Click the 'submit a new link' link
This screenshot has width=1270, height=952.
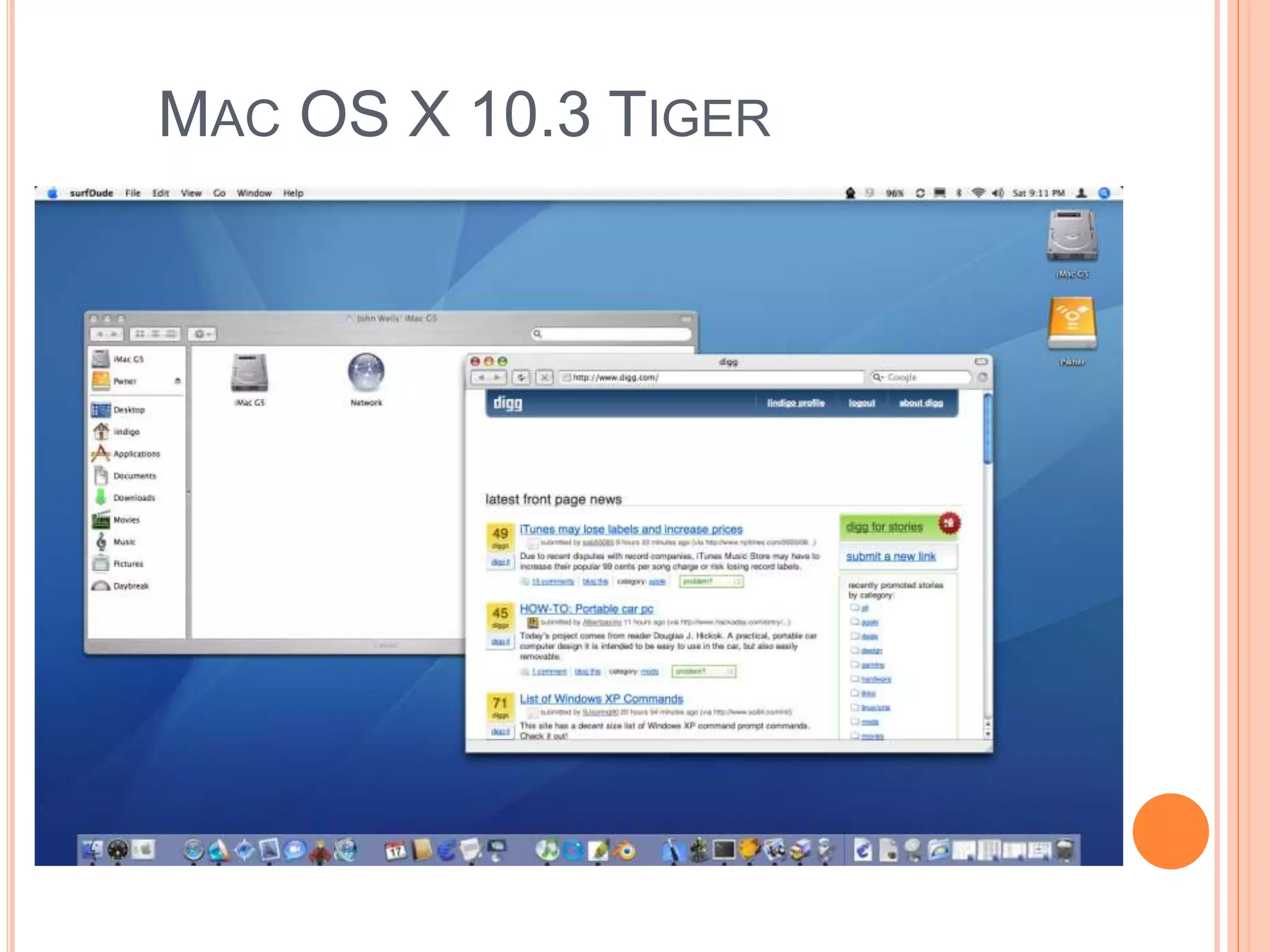890,557
